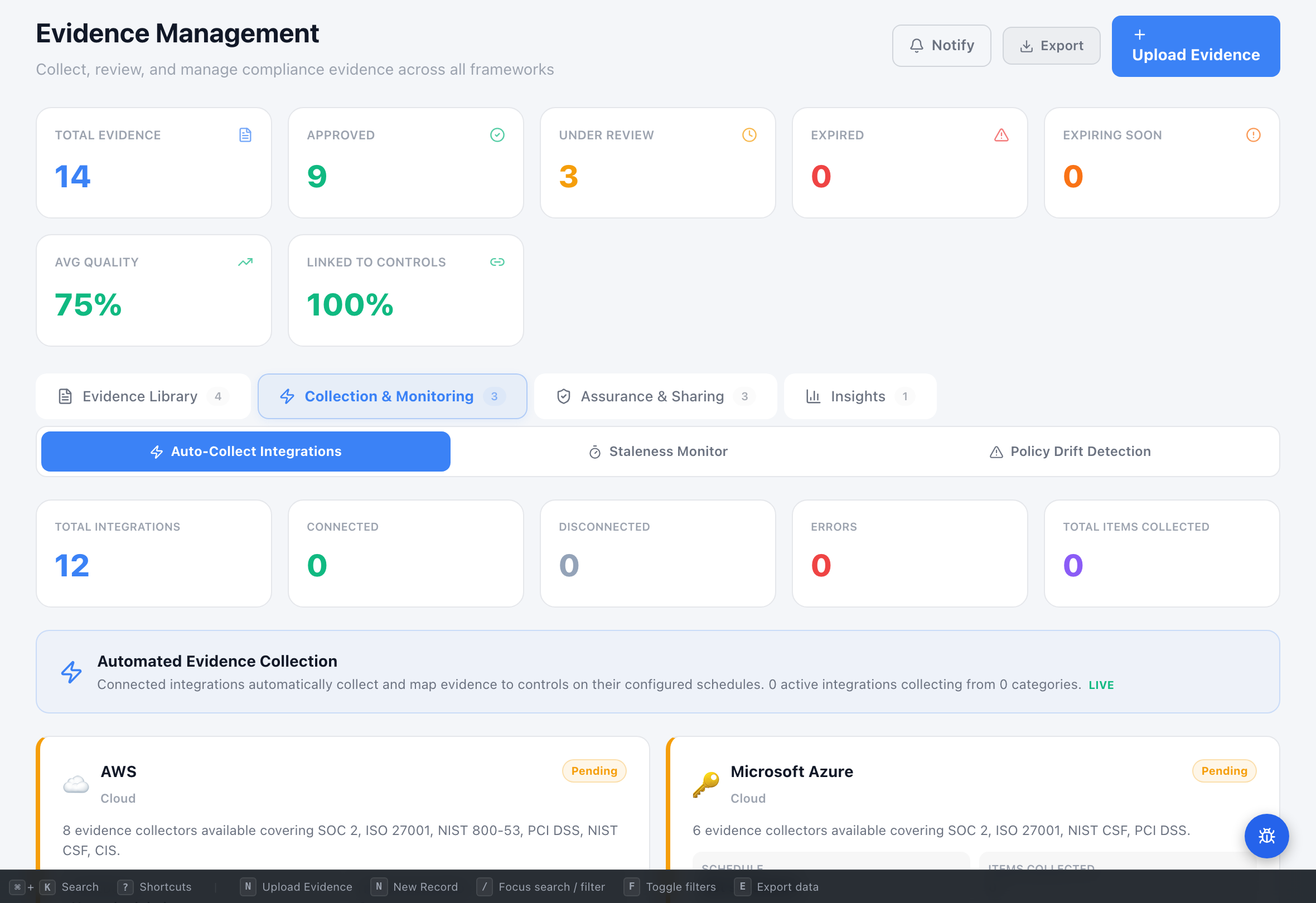Click the warning triangle icon on Expired card
The image size is (1316, 903).
(1001, 135)
